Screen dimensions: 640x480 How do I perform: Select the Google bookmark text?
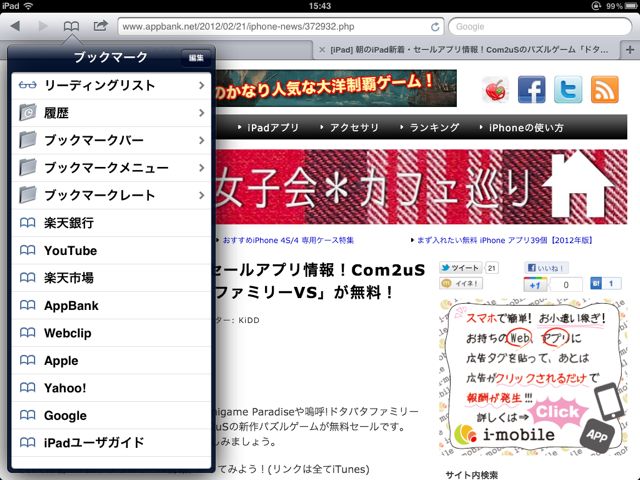click(65, 416)
